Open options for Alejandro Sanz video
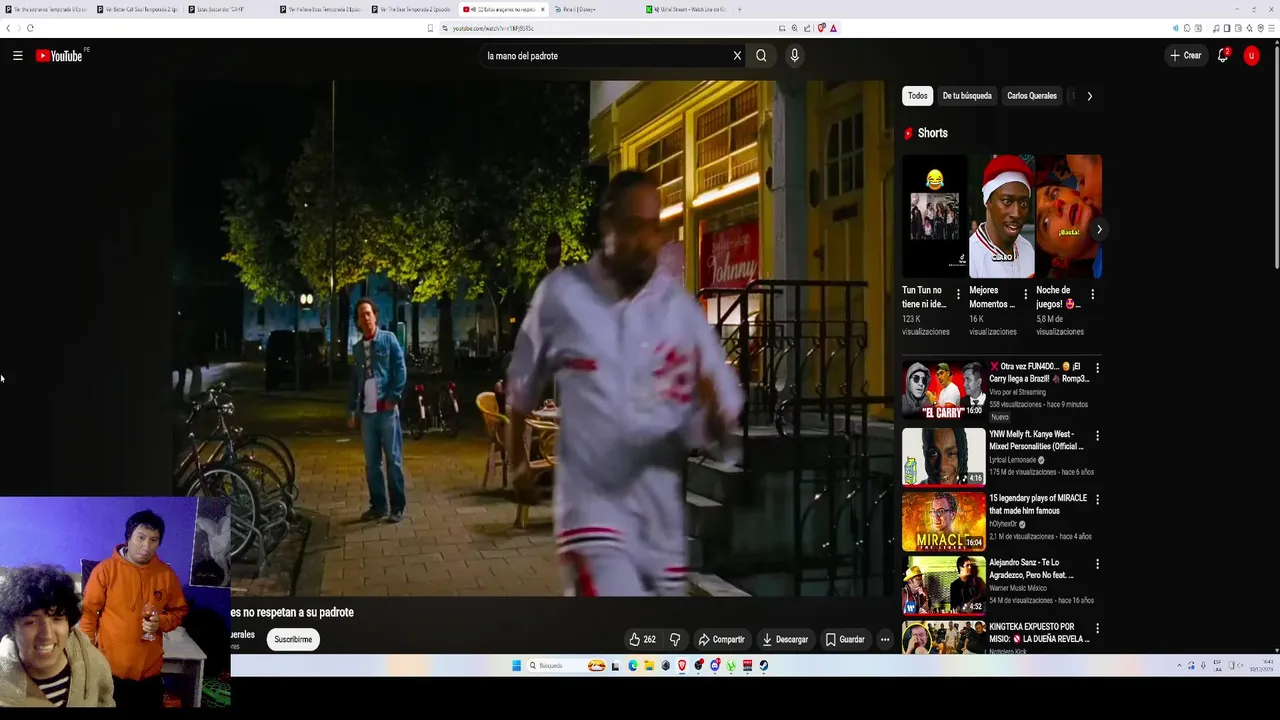The image size is (1280, 720). coord(1097,564)
